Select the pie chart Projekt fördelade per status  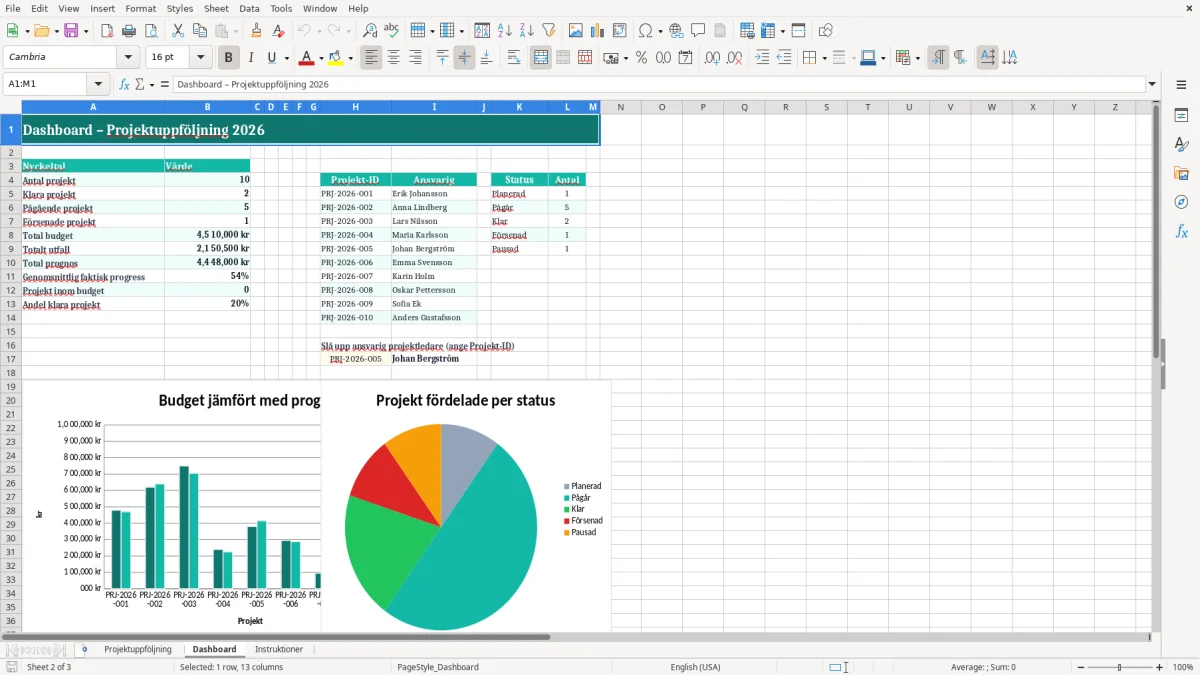(466, 505)
